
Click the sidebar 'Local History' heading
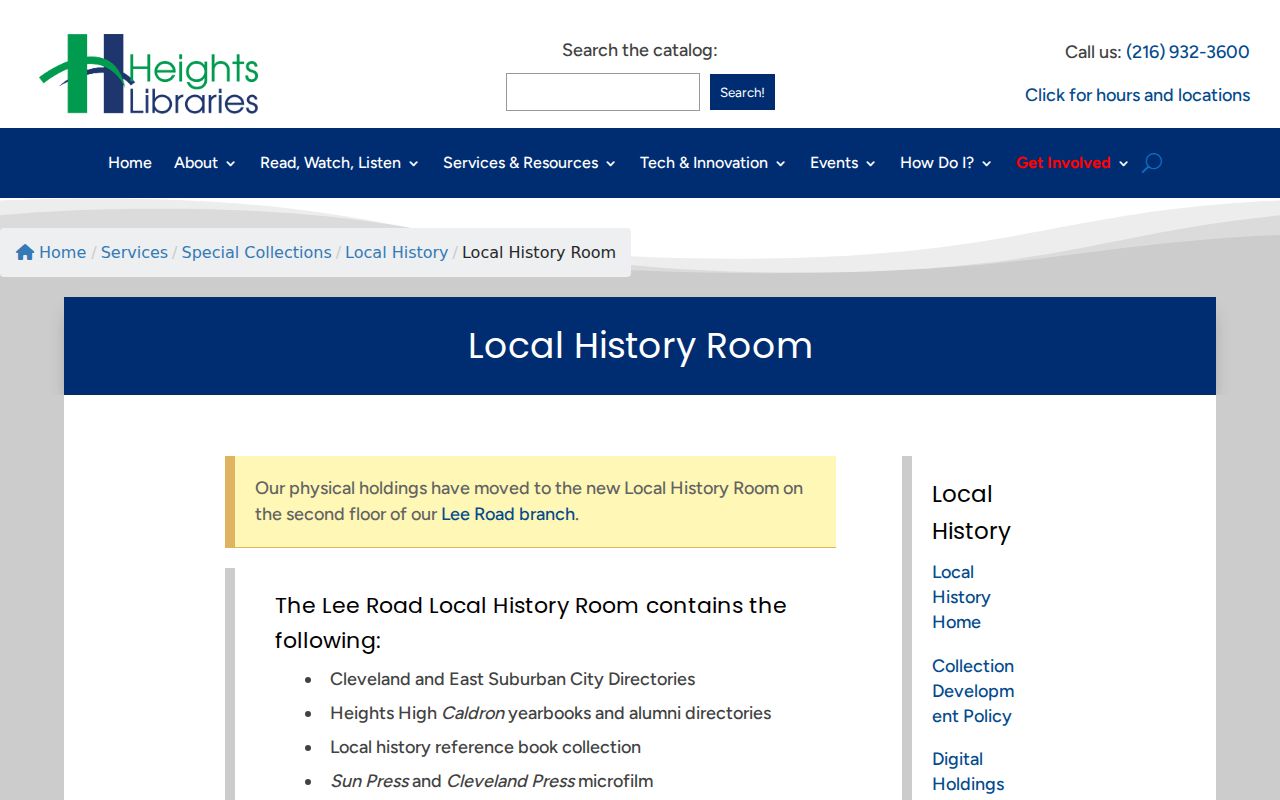tap(971, 512)
